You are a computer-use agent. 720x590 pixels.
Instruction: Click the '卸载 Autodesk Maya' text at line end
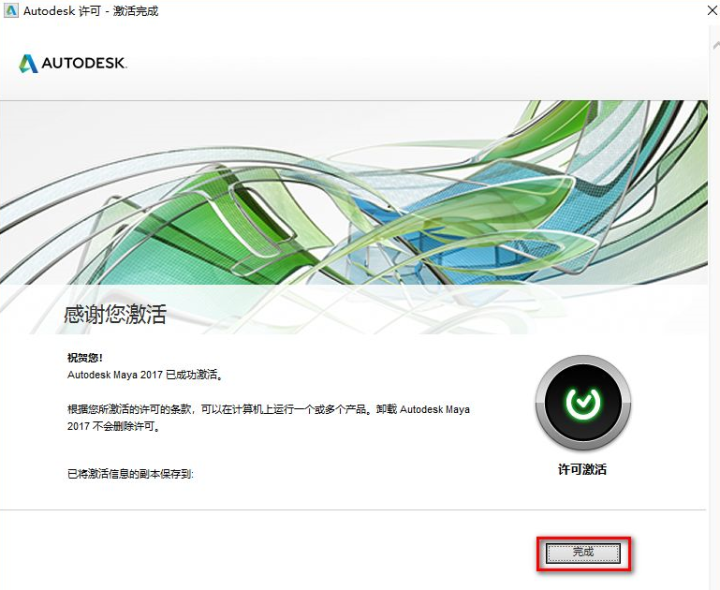point(423,409)
